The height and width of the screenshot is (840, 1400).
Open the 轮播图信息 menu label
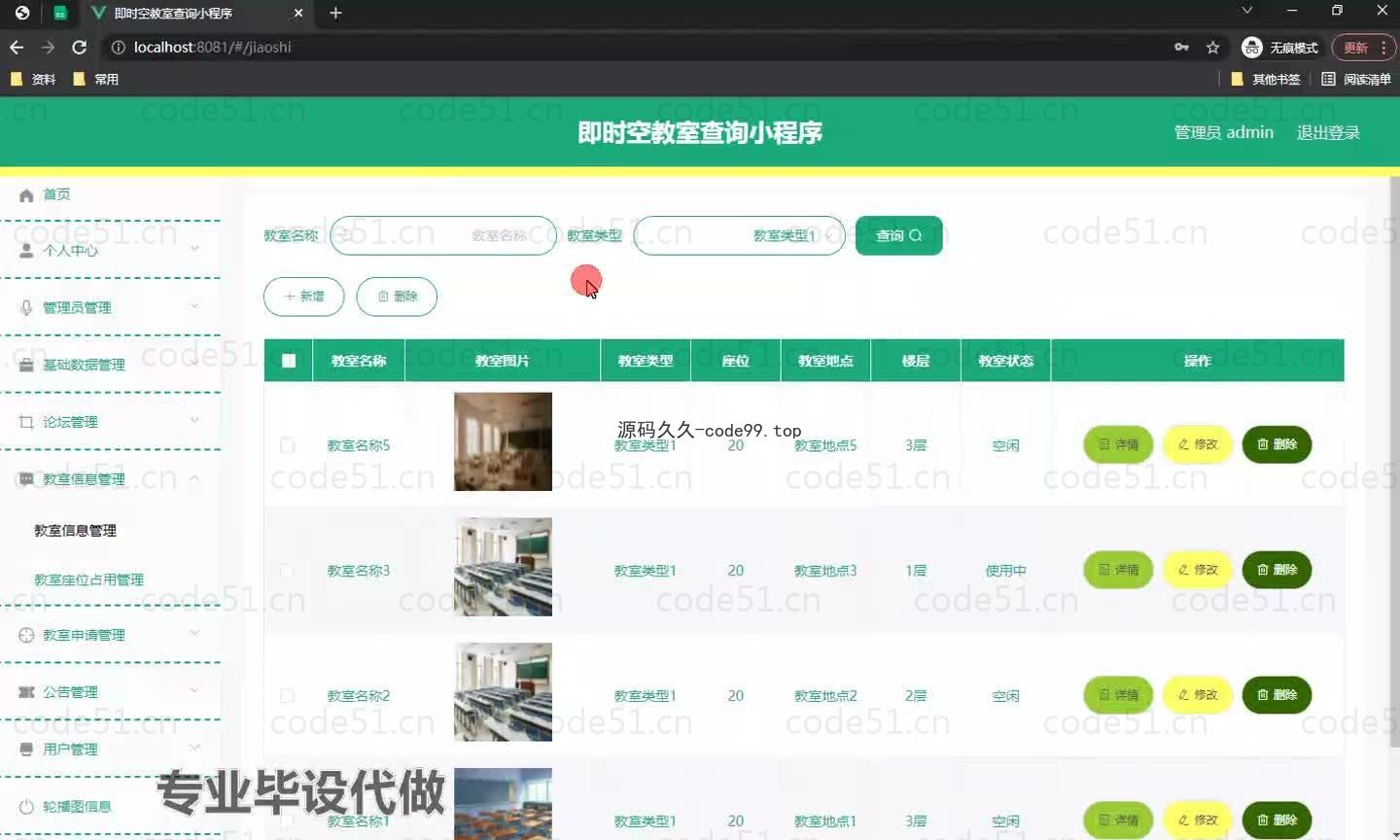tap(77, 807)
